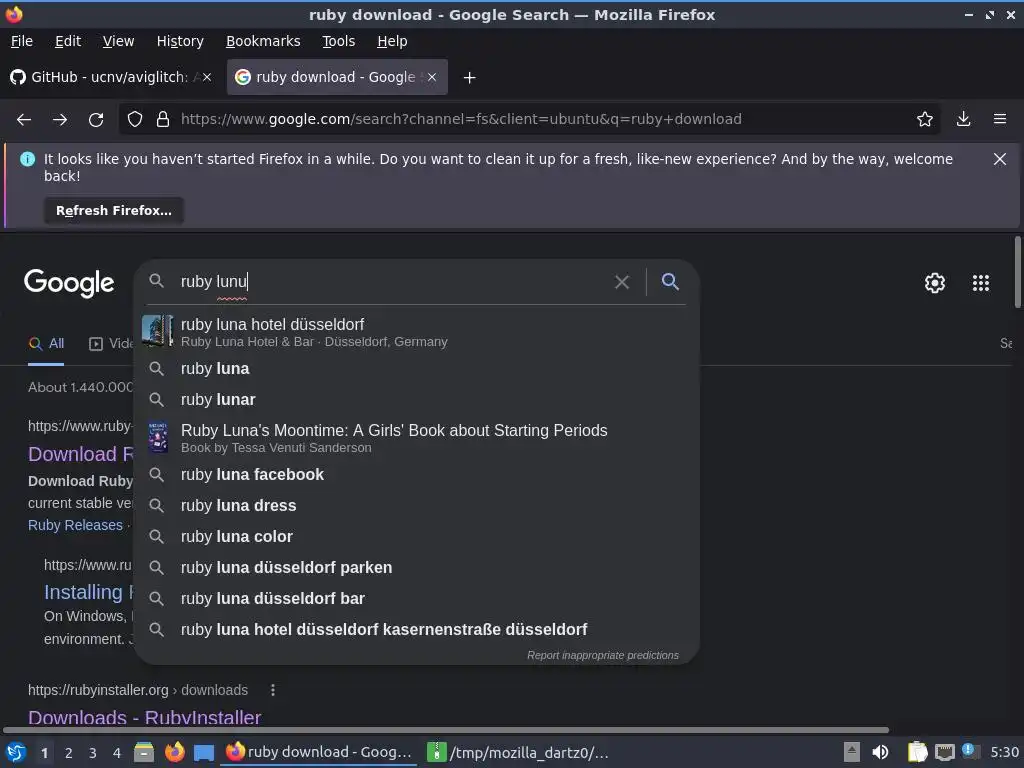This screenshot has width=1024, height=768.
Task: Select ruby download Firefox taskbar window
Action: click(319, 752)
